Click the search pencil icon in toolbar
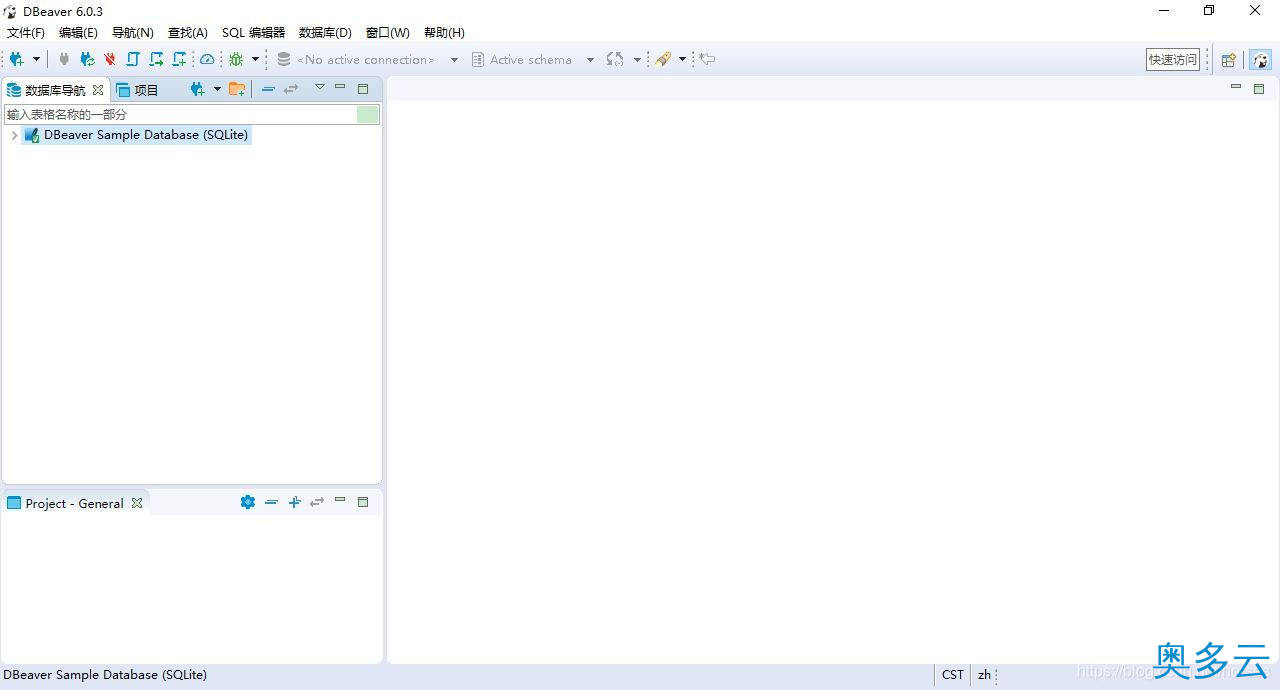The height and width of the screenshot is (690, 1280). (x=663, y=59)
